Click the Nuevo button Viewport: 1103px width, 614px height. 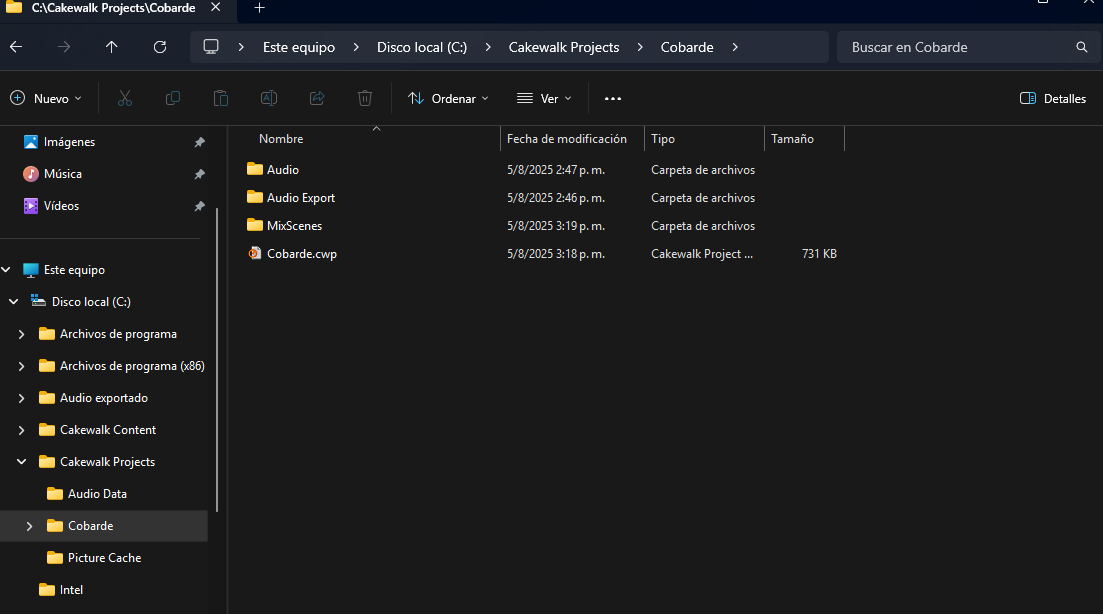(46, 99)
